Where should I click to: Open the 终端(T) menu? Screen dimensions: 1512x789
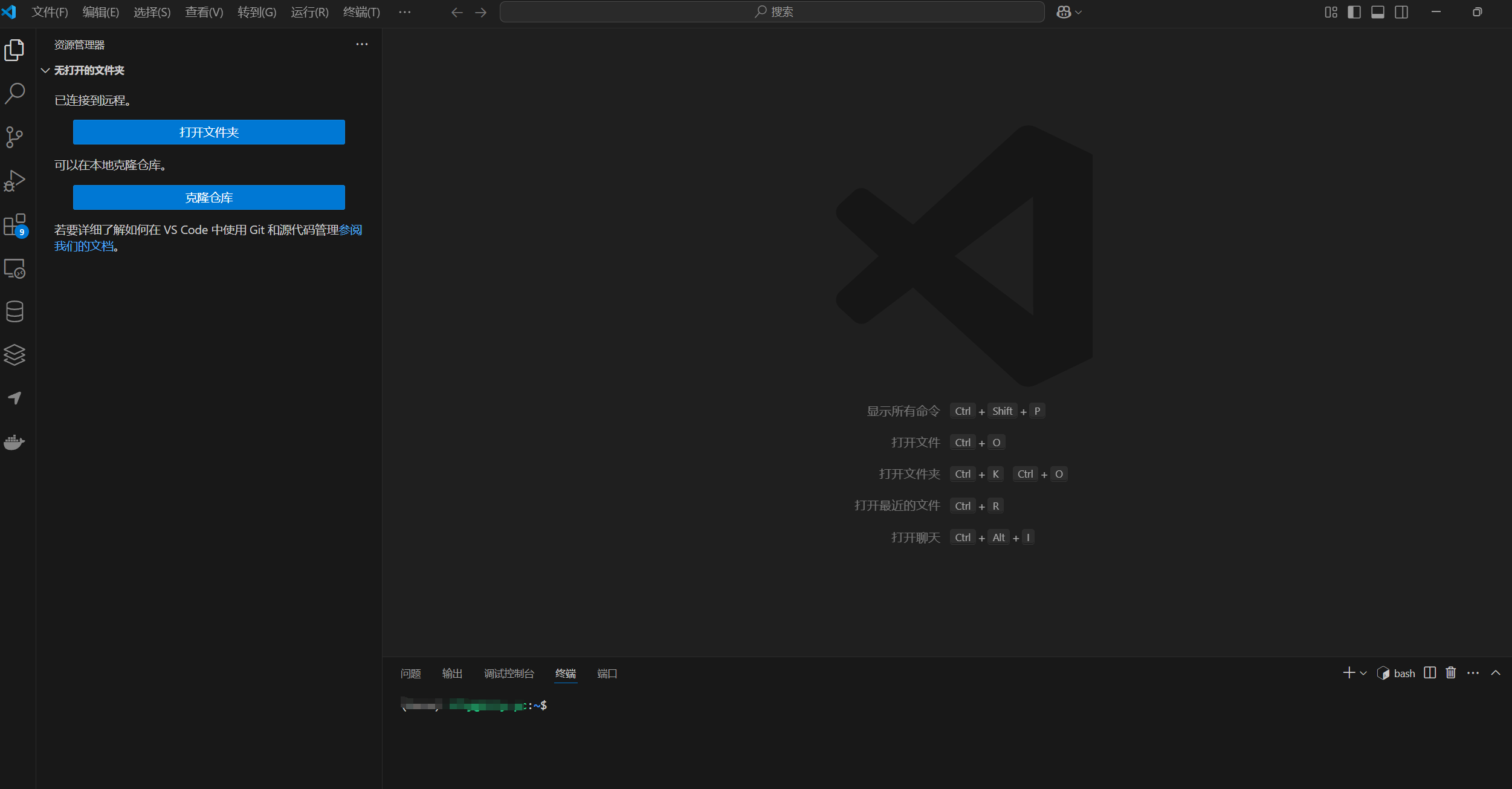[x=361, y=12]
